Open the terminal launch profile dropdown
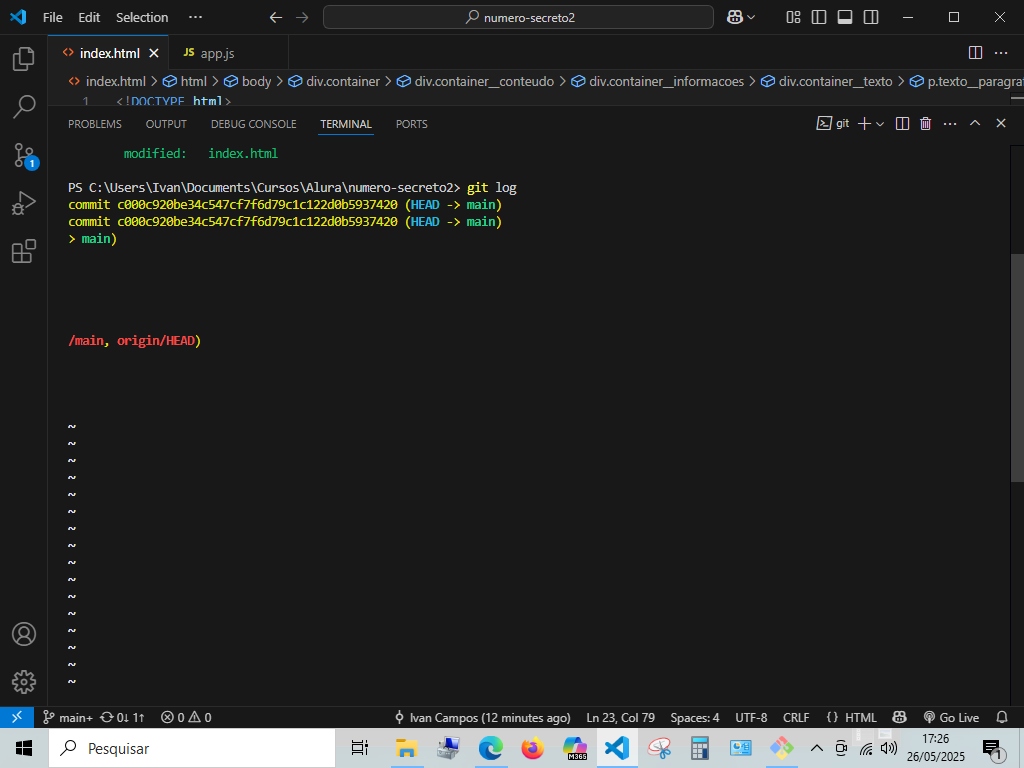The image size is (1024, 768). (880, 123)
